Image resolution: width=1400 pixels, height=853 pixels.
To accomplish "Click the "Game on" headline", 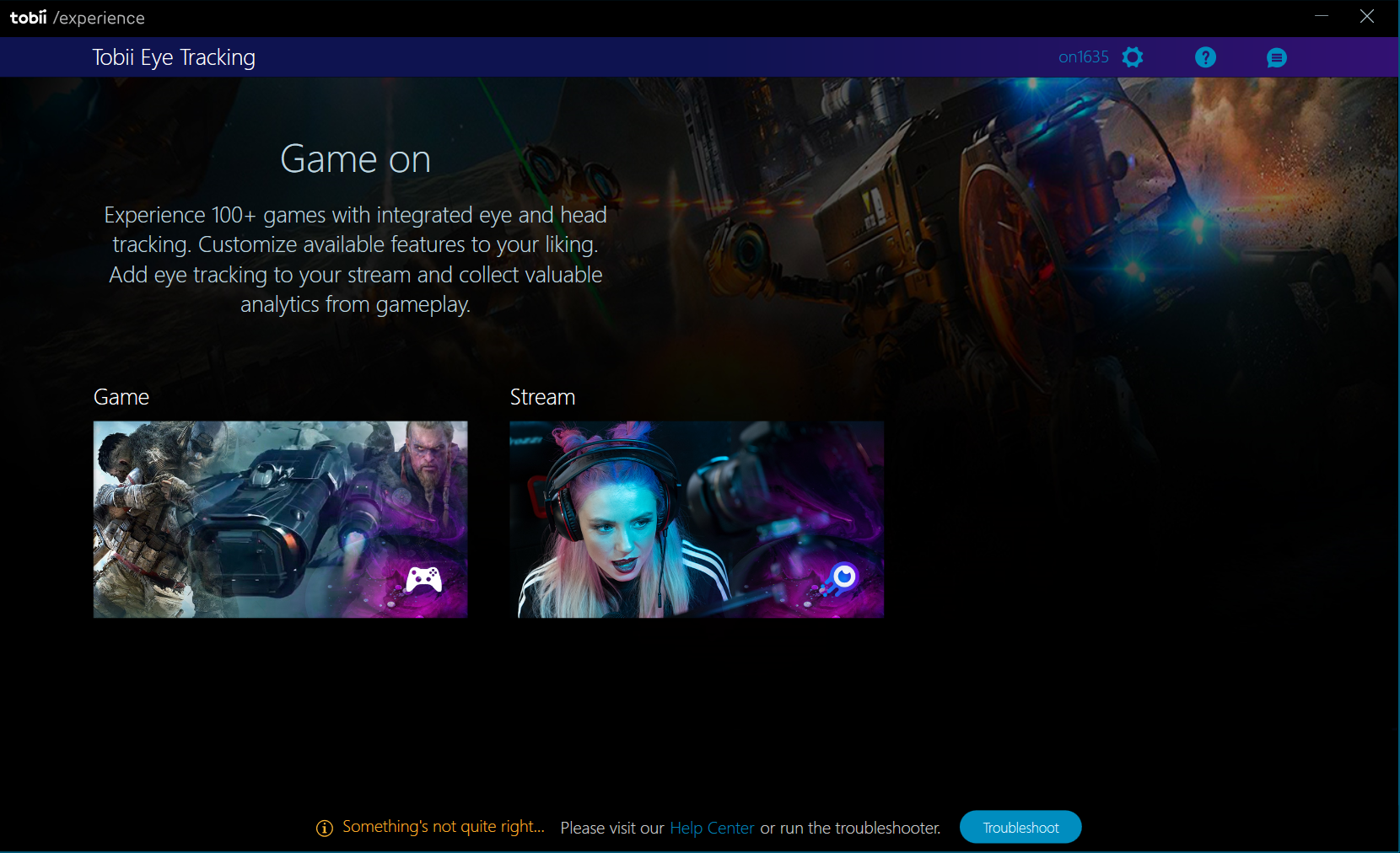I will 355,159.
